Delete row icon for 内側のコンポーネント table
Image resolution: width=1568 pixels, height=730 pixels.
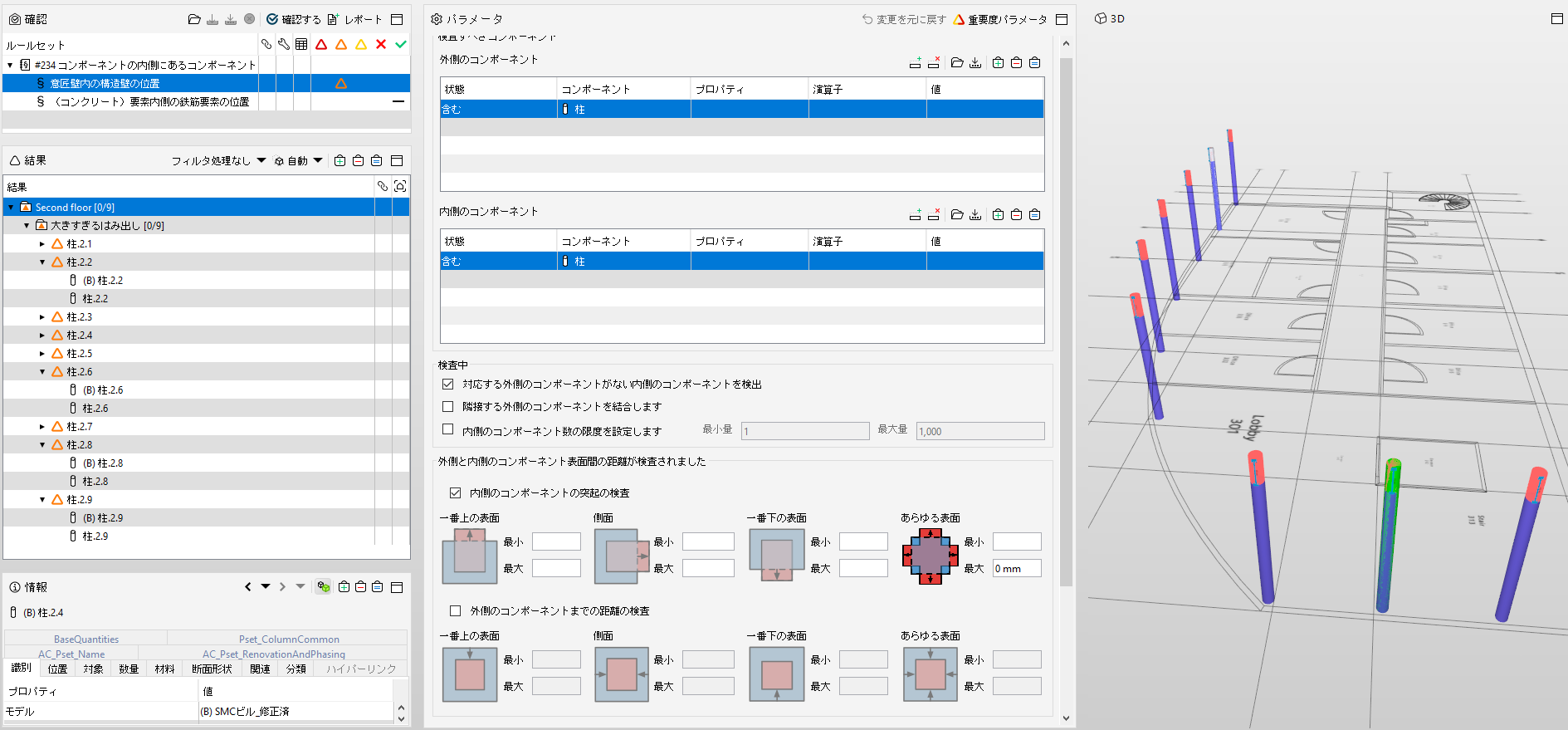point(934,214)
